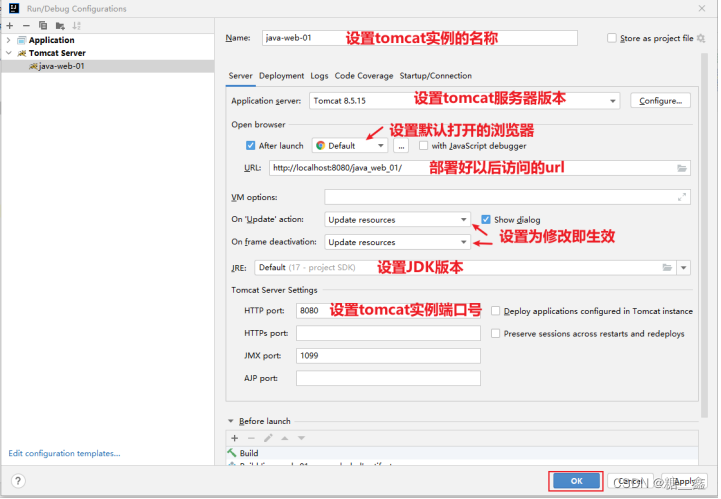Click the OK button
This screenshot has width=721, height=499.
[x=577, y=481]
